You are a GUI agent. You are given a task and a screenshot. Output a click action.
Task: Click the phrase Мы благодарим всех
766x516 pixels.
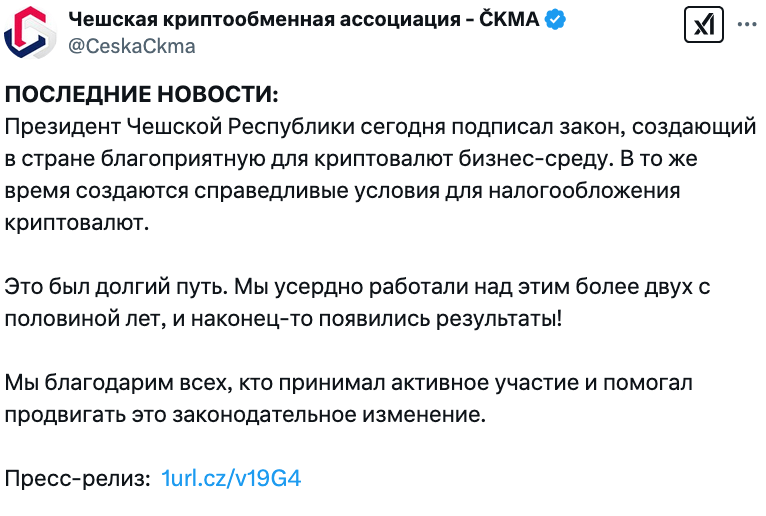(x=118, y=383)
